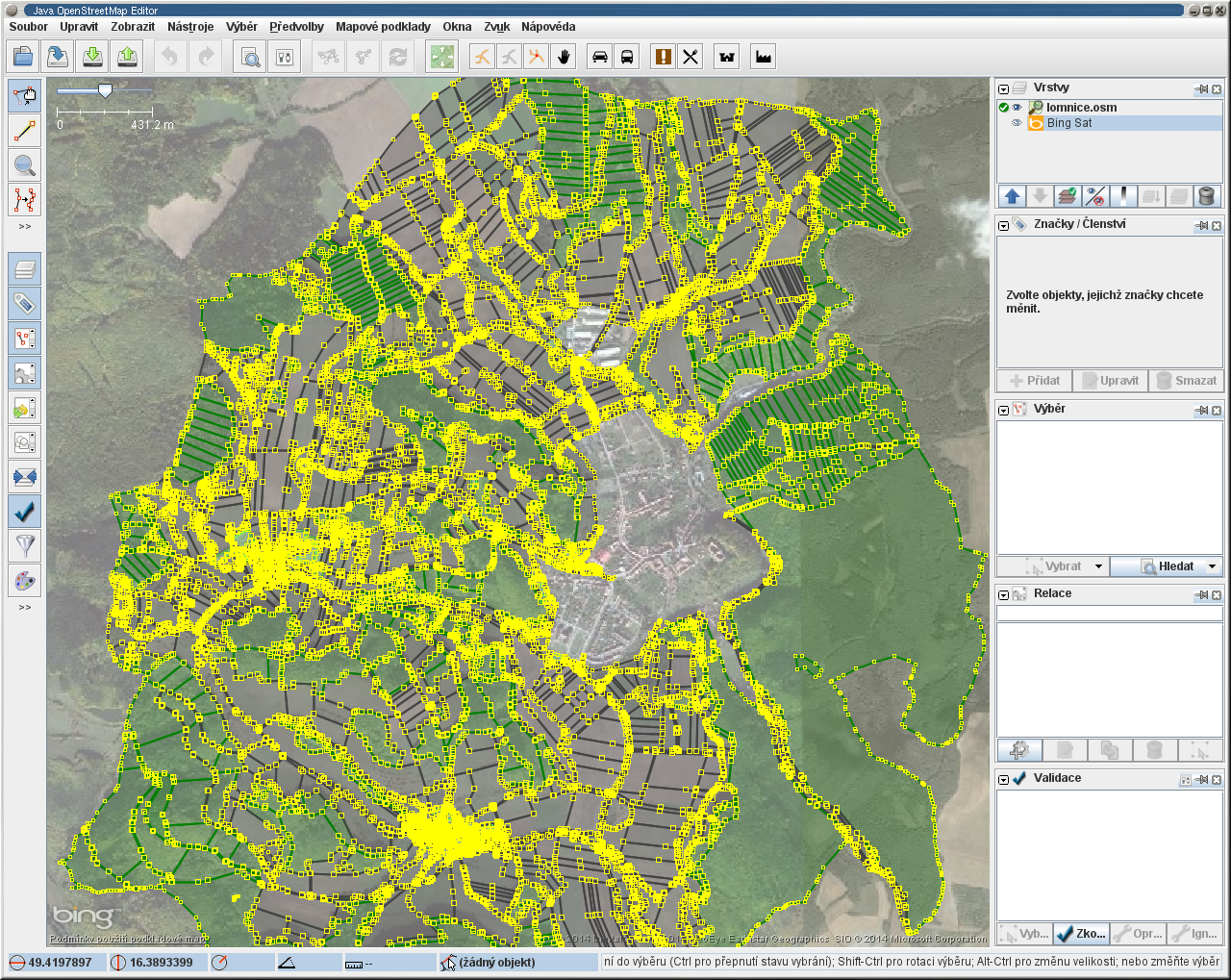This screenshot has height=980, width=1231.
Task: Toggle the filter funnel panel icon
Action: tap(25, 546)
